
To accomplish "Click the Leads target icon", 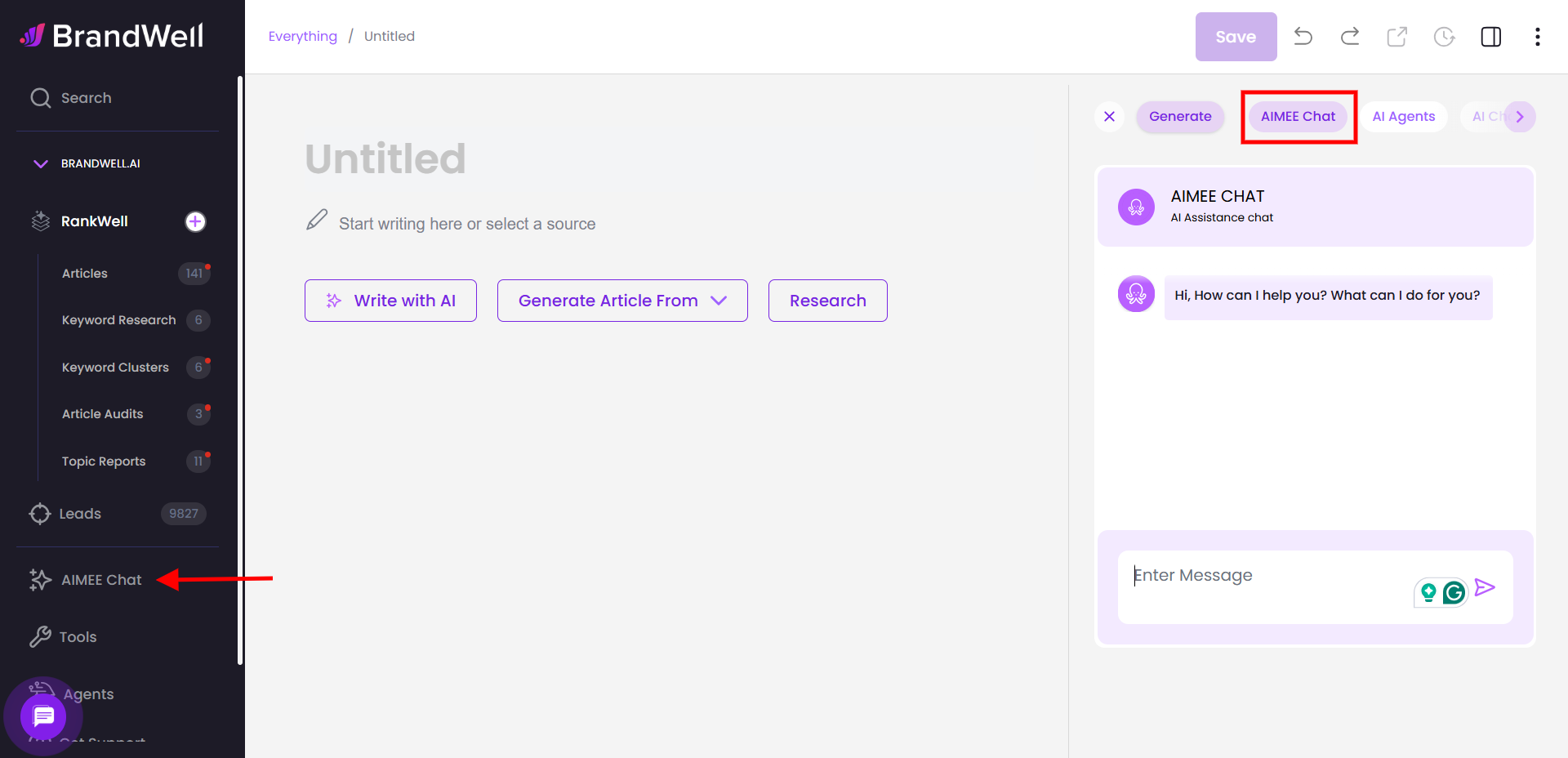I will (39, 514).
